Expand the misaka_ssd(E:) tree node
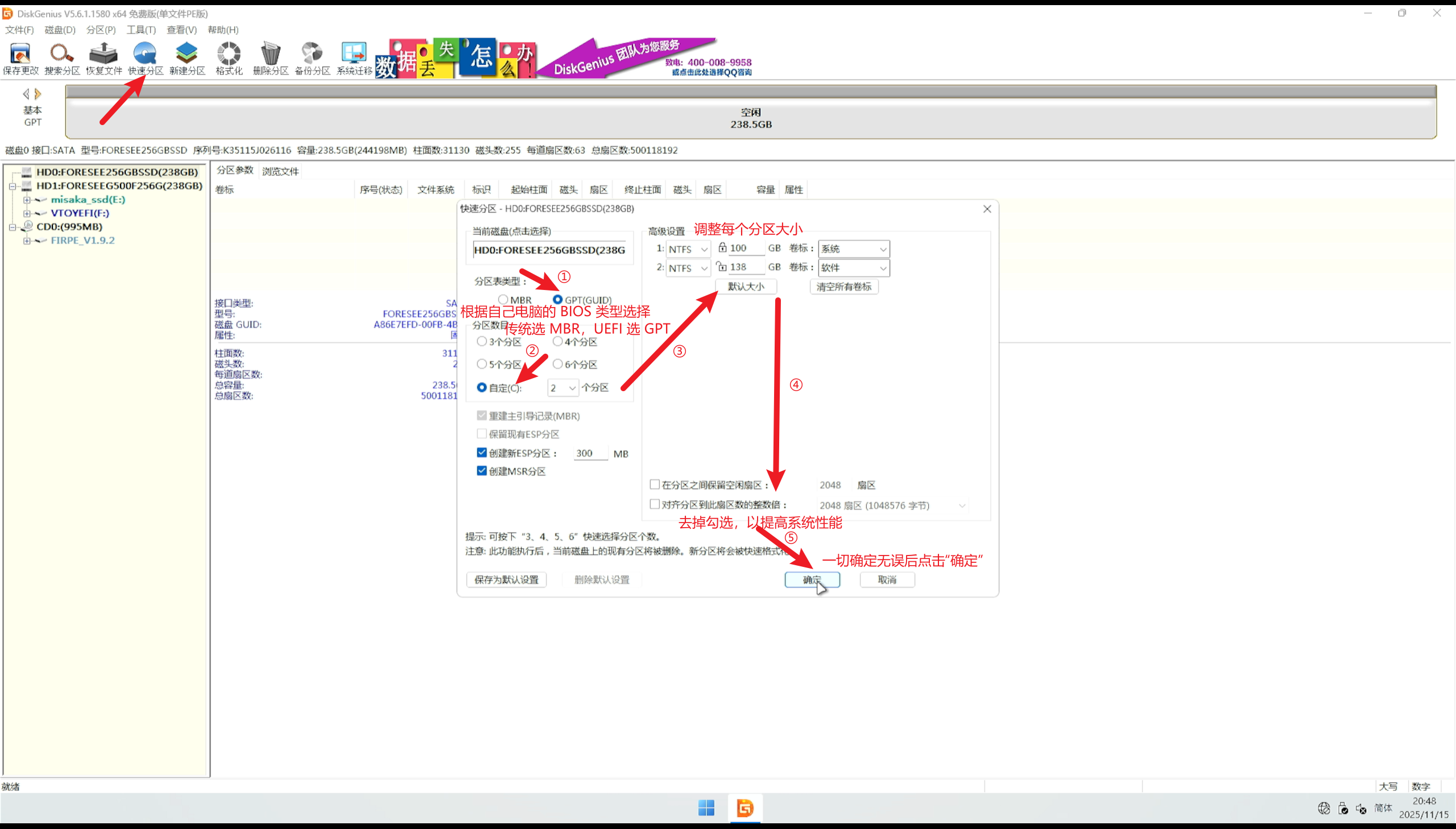1456x829 pixels. [26, 200]
